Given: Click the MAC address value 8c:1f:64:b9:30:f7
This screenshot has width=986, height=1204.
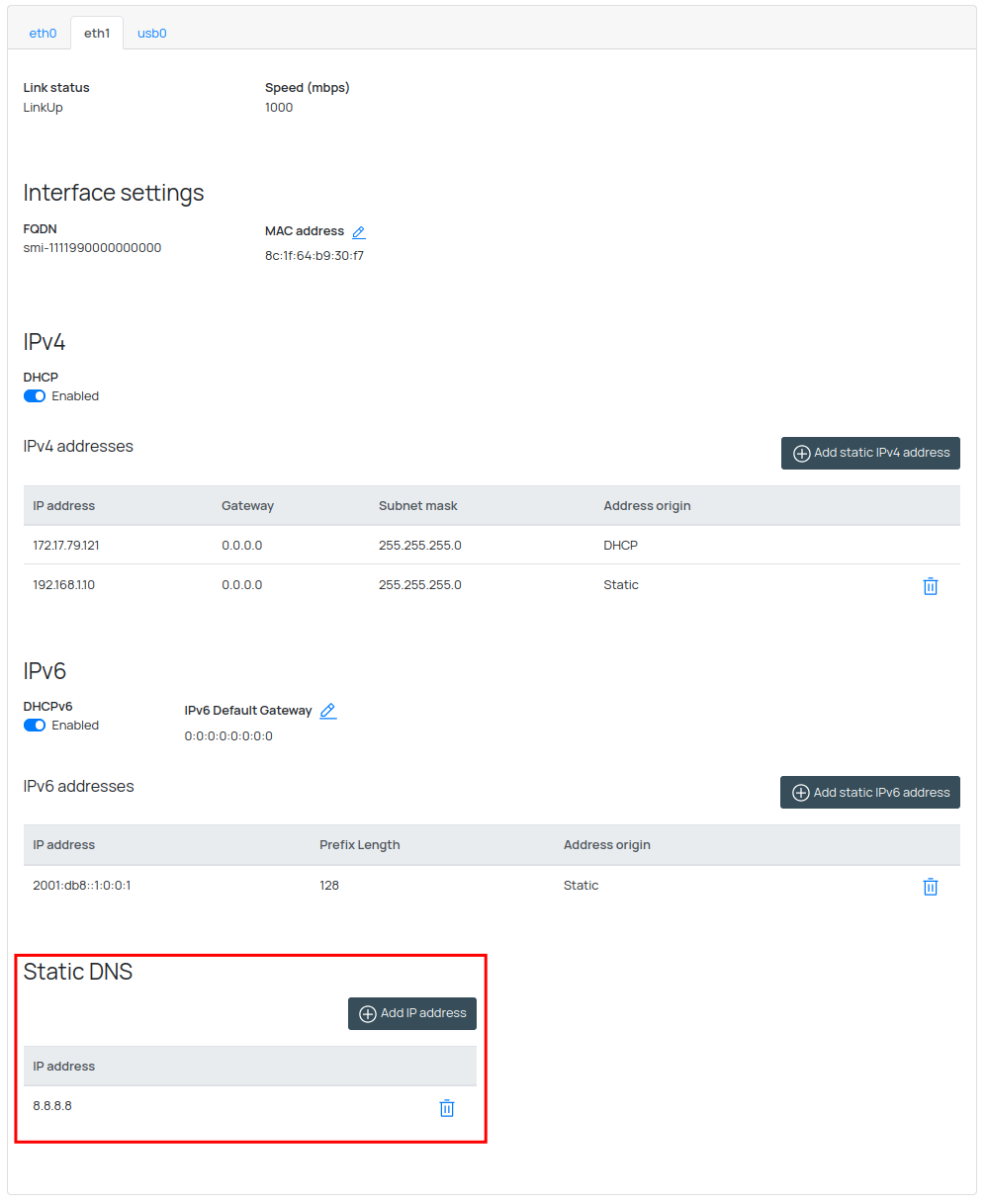Looking at the screenshot, I should (x=314, y=256).
